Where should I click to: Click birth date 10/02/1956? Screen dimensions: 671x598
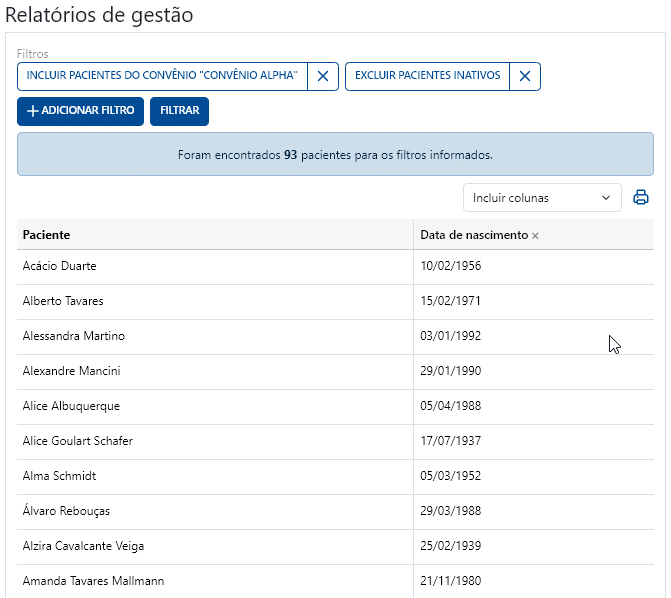pyautogui.click(x=451, y=266)
